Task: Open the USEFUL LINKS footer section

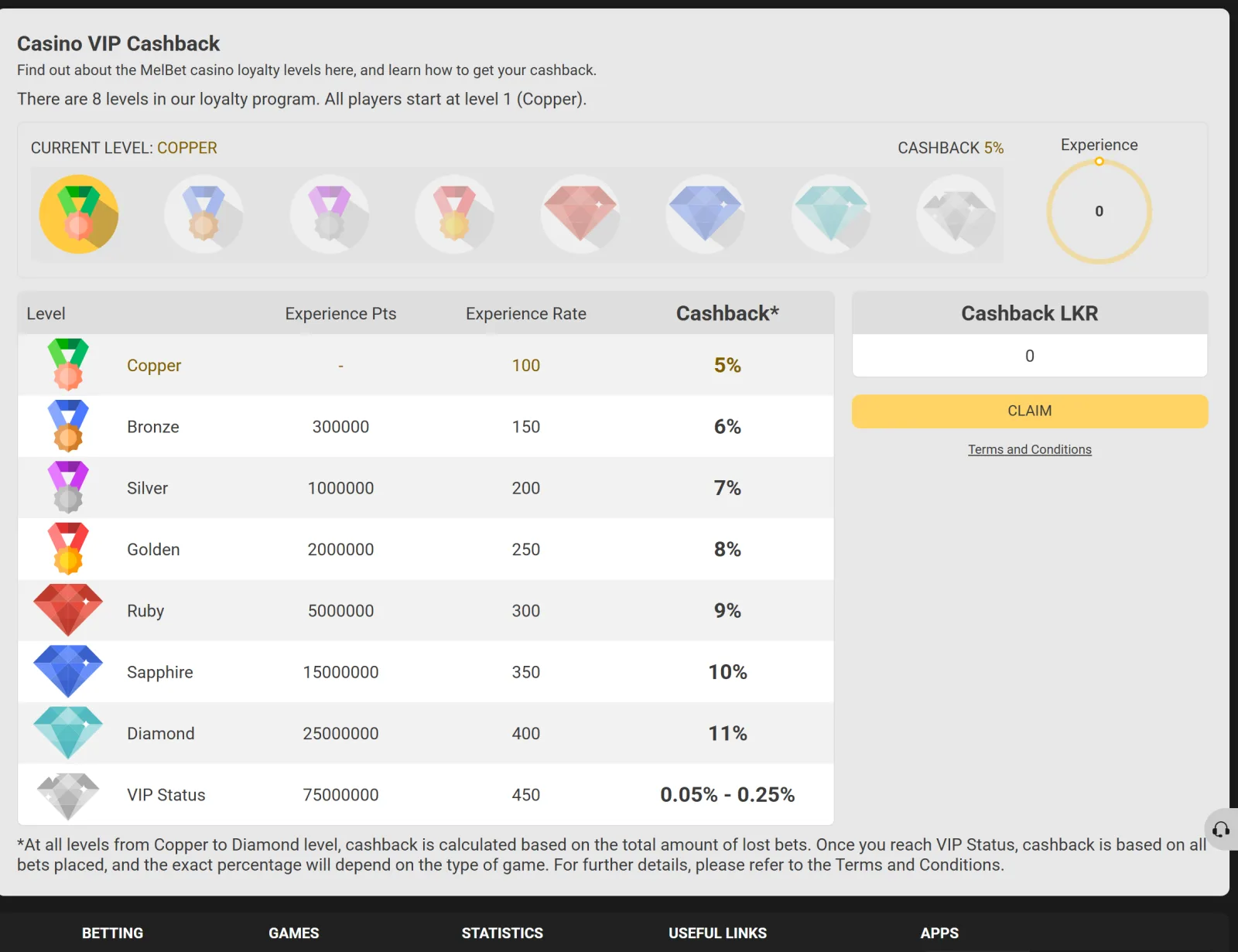Action: click(718, 933)
